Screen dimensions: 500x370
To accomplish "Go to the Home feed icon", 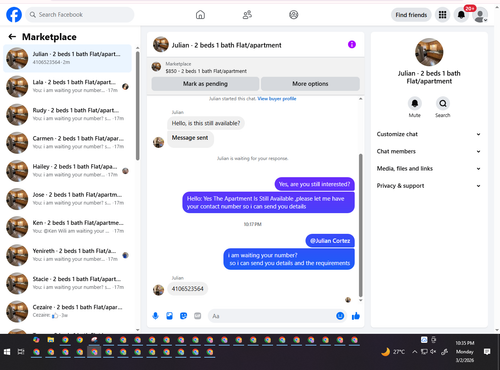I will 200,15.
